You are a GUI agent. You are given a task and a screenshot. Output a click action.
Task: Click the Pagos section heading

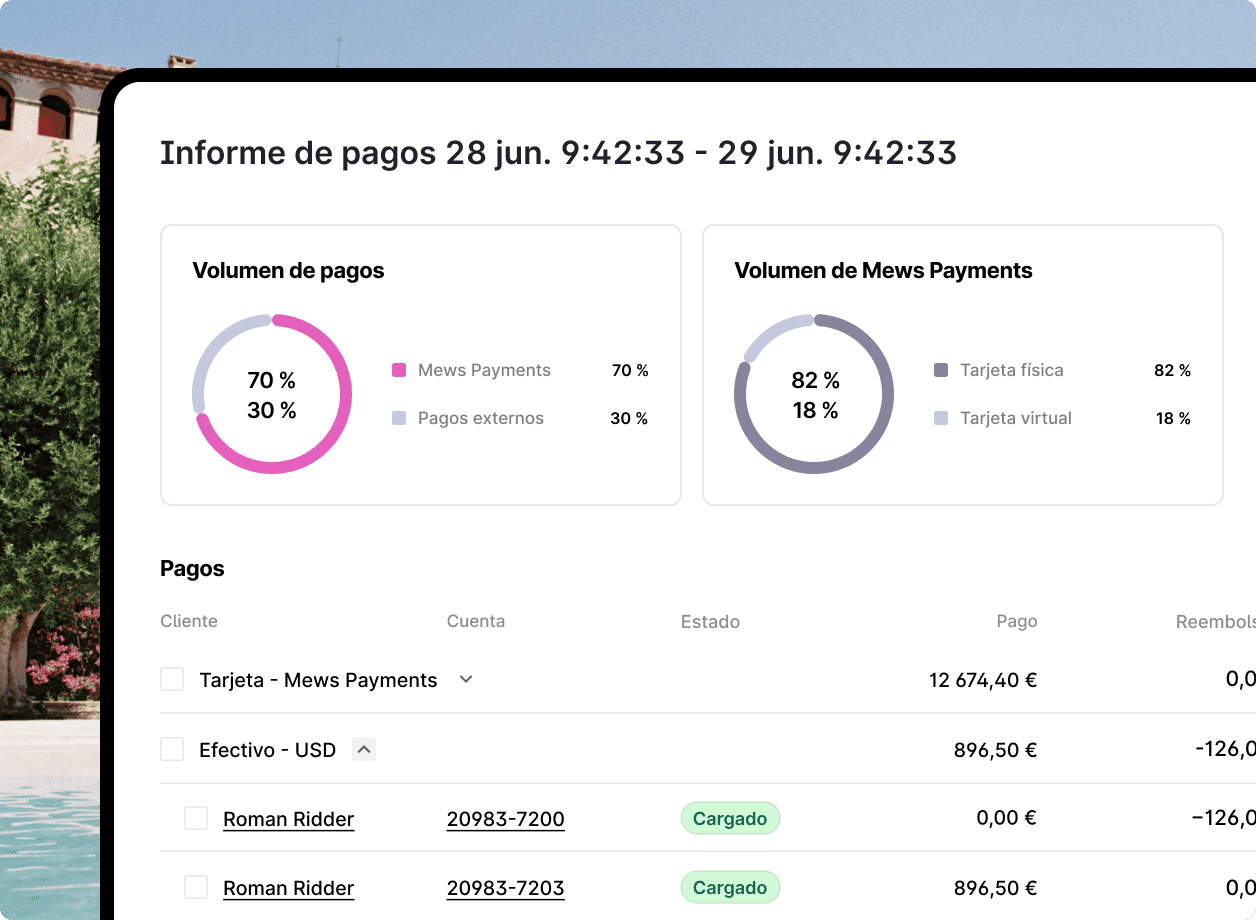coord(192,569)
